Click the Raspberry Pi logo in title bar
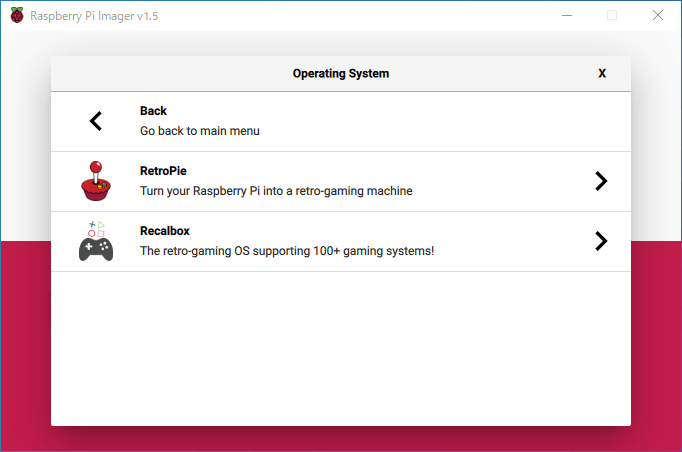Screen dimensions: 682x452 coord(17,15)
